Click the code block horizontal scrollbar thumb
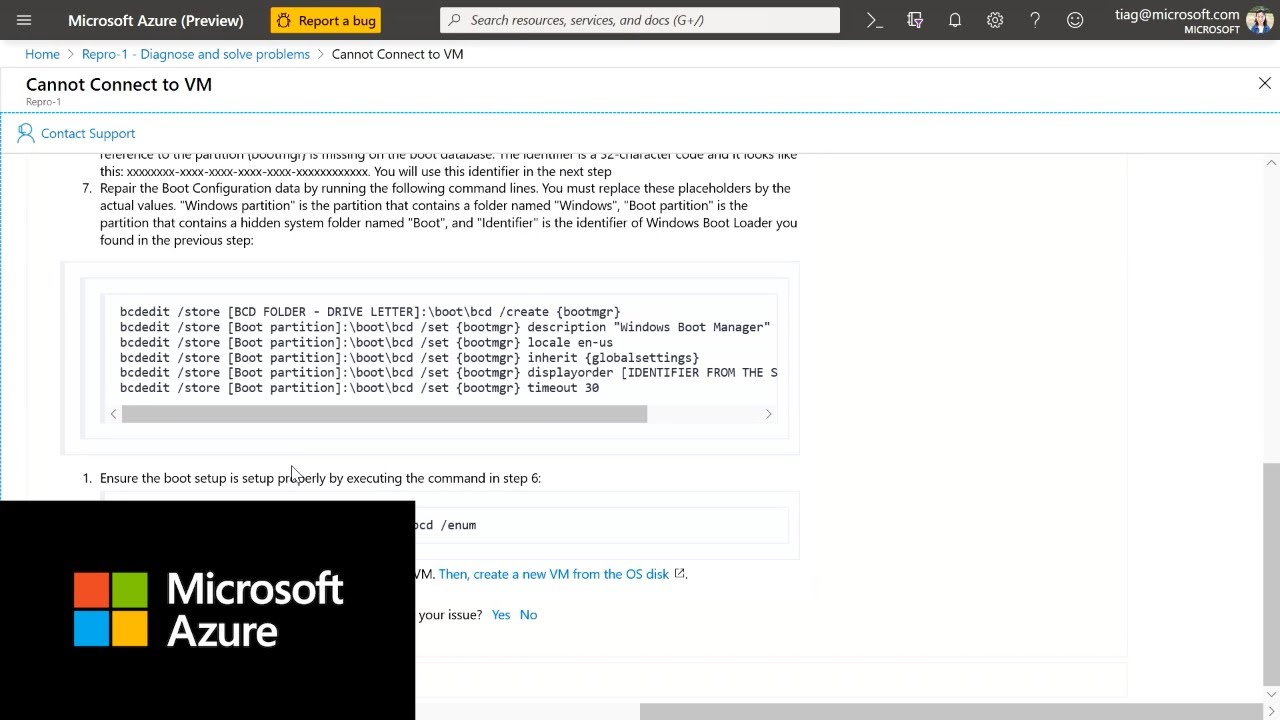Image resolution: width=1280 pixels, height=720 pixels. (x=384, y=414)
